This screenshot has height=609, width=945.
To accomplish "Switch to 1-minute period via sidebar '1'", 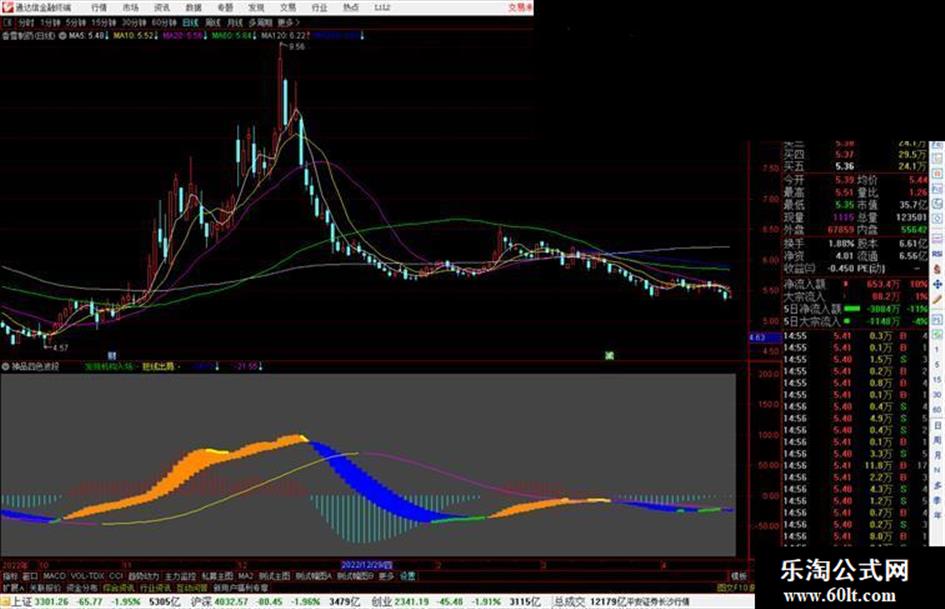I will [937, 350].
